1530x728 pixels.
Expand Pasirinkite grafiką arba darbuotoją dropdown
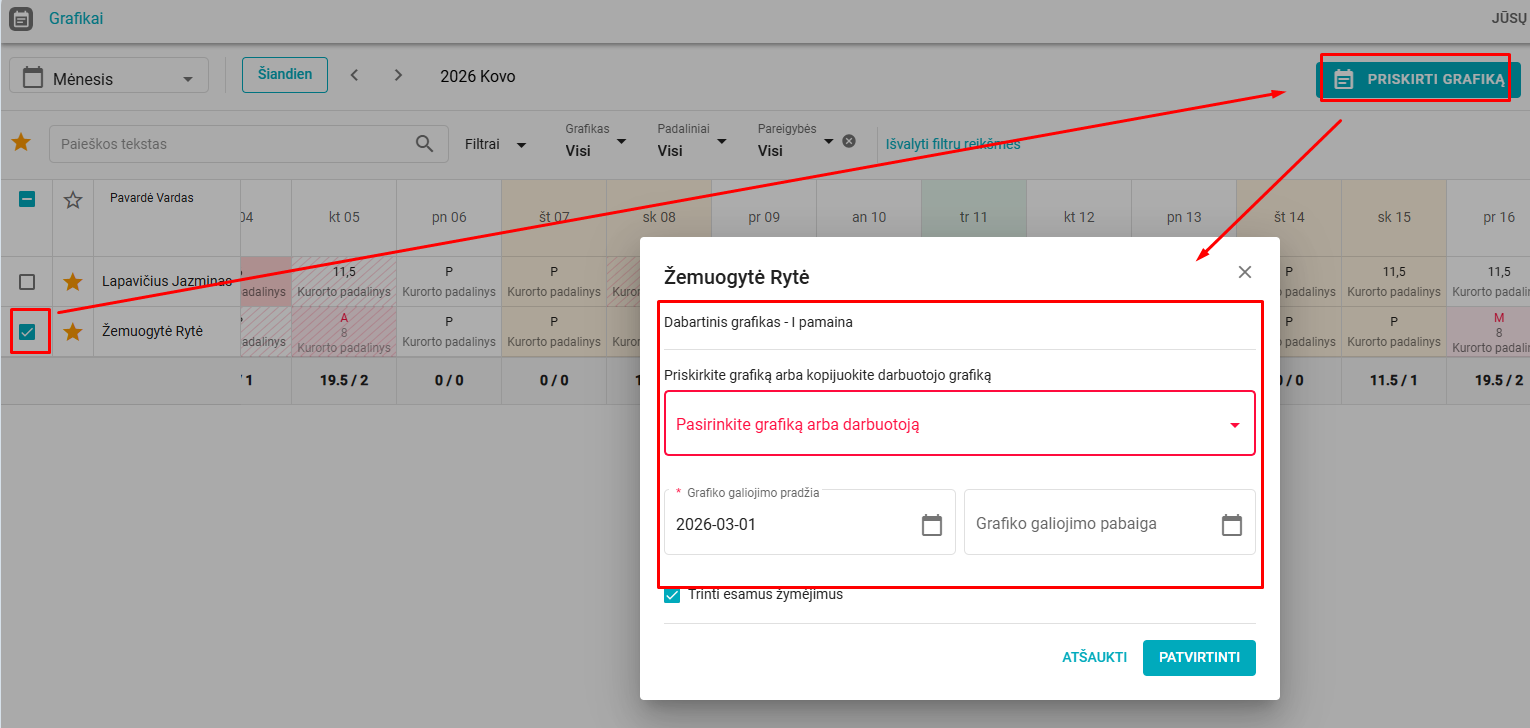[959, 424]
